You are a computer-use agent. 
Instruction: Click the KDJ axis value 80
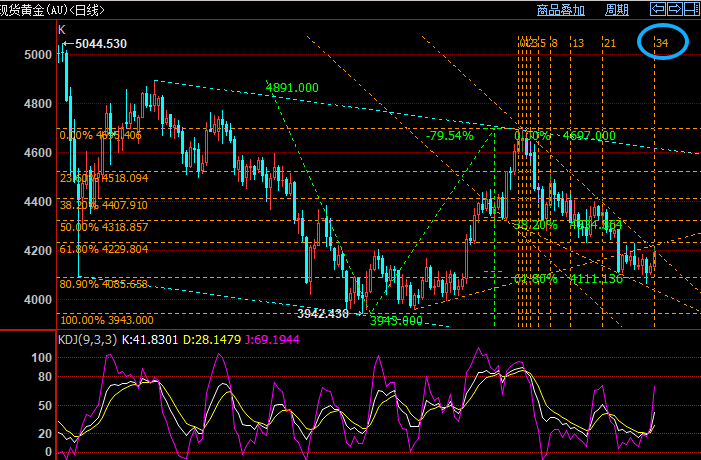(x=45, y=377)
